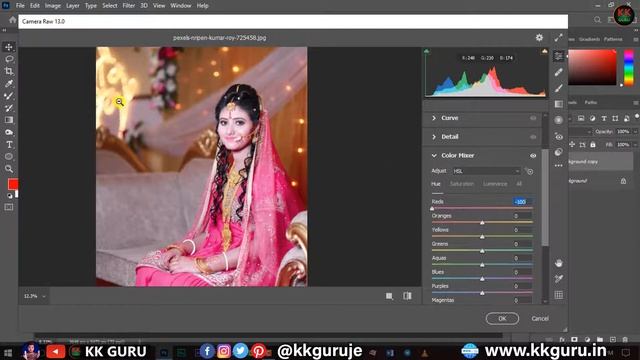The width and height of the screenshot is (640, 360).
Task: Open Camera Raw settings gear
Action: [x=539, y=38]
